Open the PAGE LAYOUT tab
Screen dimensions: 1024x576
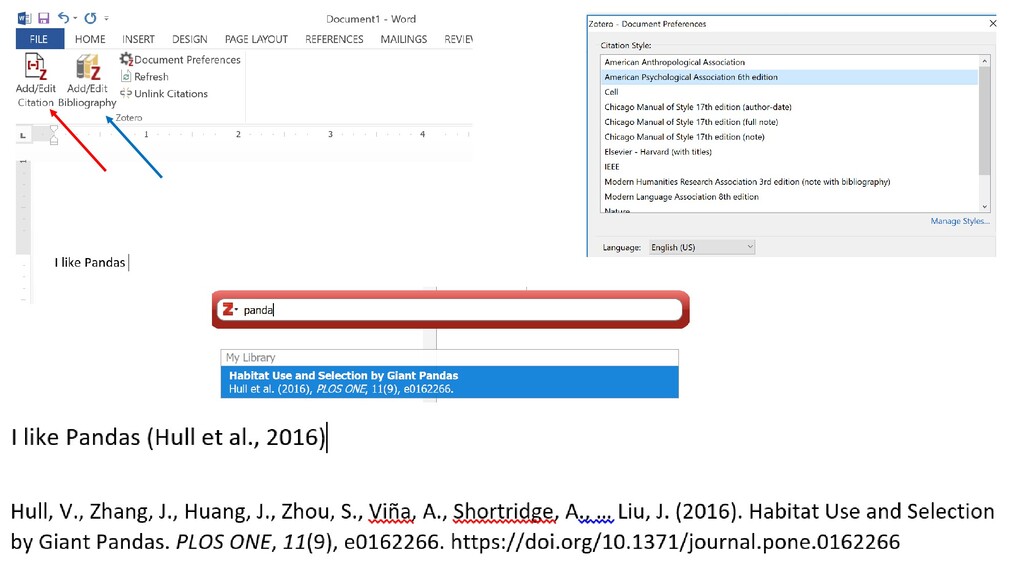pos(256,39)
